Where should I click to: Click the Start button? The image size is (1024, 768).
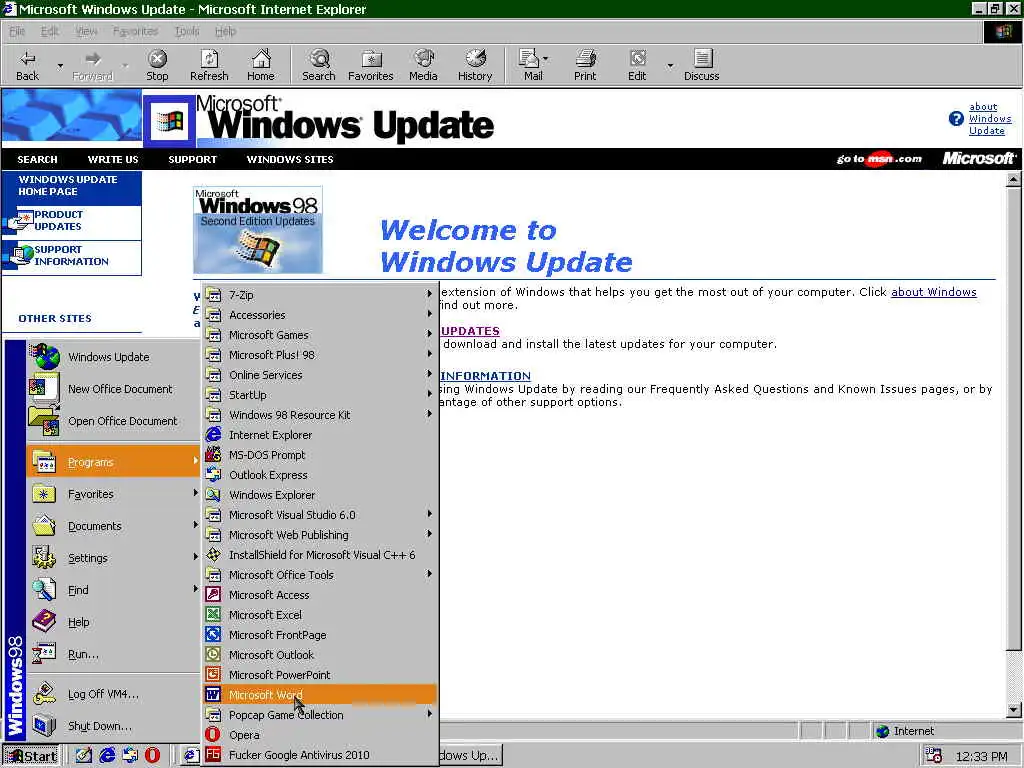pos(31,756)
